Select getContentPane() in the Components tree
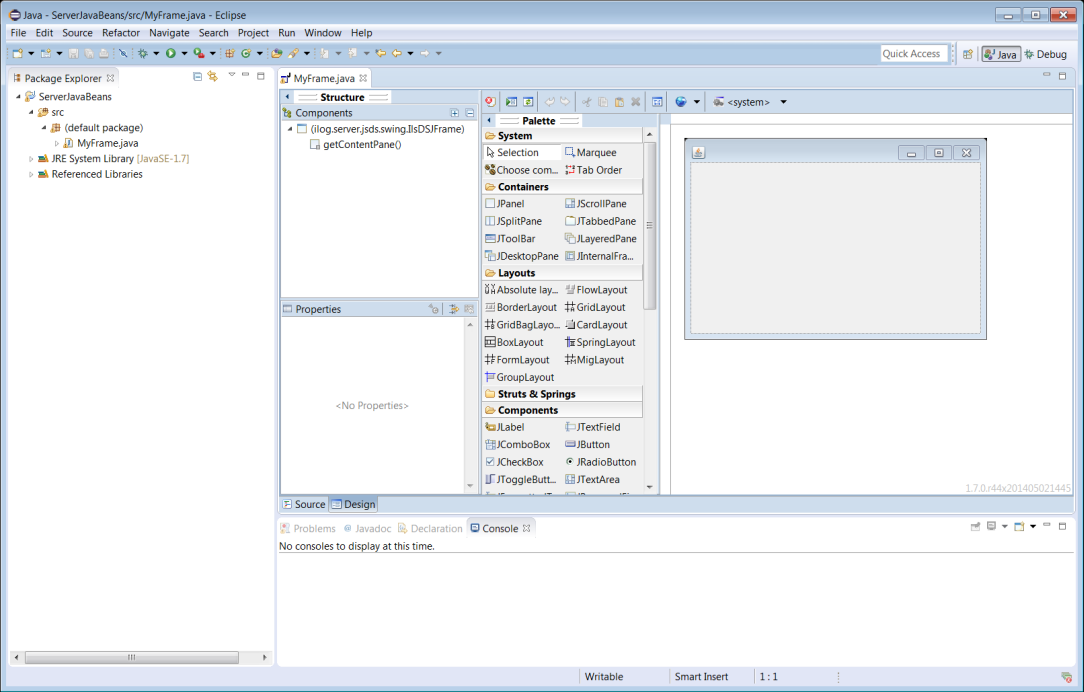Screen dimensions: 1084x692 point(361,145)
